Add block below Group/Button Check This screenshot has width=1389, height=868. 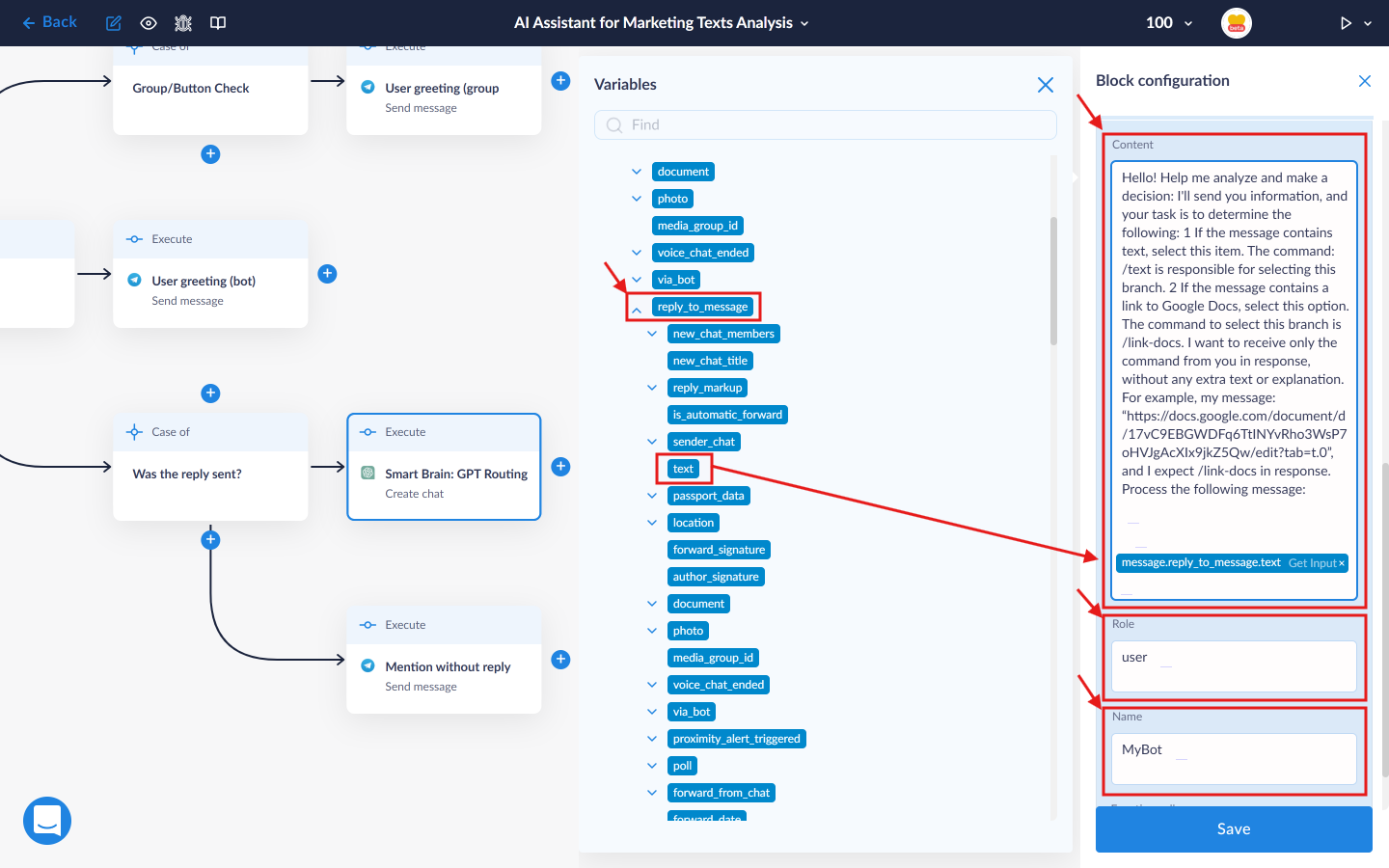210,154
